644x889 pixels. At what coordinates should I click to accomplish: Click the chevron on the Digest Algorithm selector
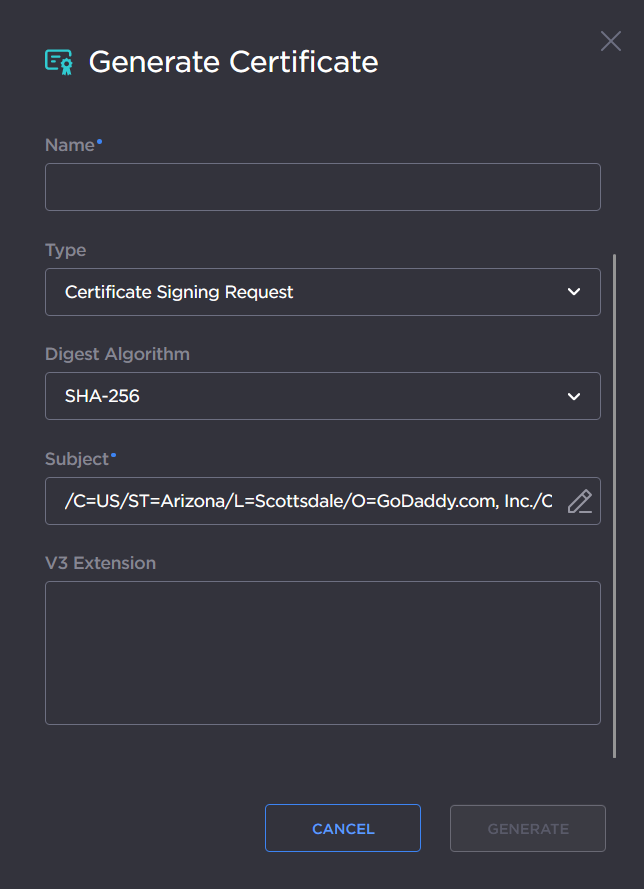pos(574,396)
